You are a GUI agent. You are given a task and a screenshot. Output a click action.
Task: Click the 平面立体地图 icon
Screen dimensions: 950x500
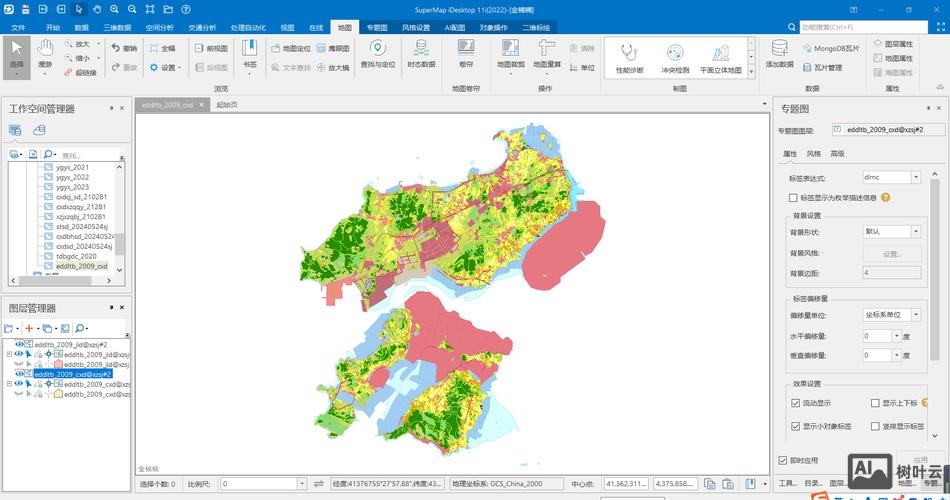tap(720, 56)
